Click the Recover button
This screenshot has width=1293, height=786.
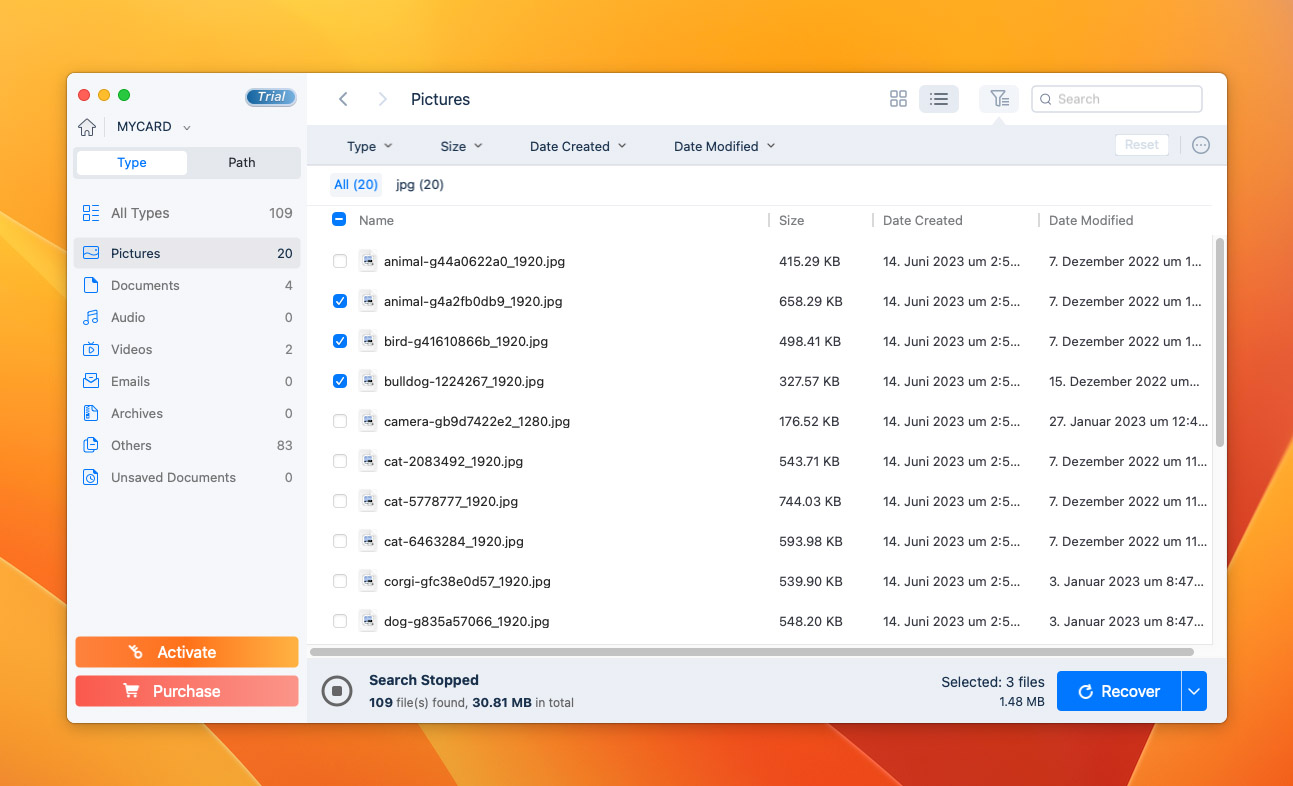tap(1118, 691)
